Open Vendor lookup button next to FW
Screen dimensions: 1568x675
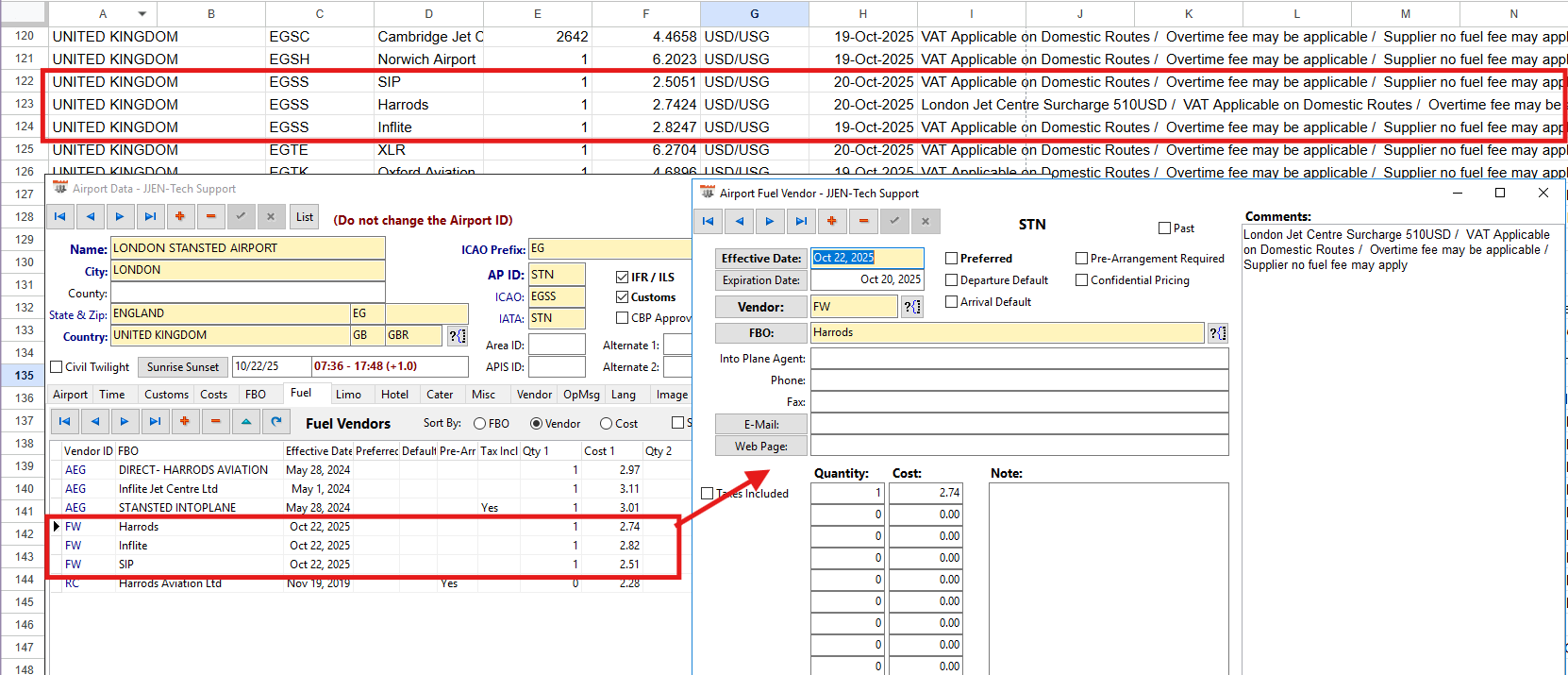pos(912,307)
